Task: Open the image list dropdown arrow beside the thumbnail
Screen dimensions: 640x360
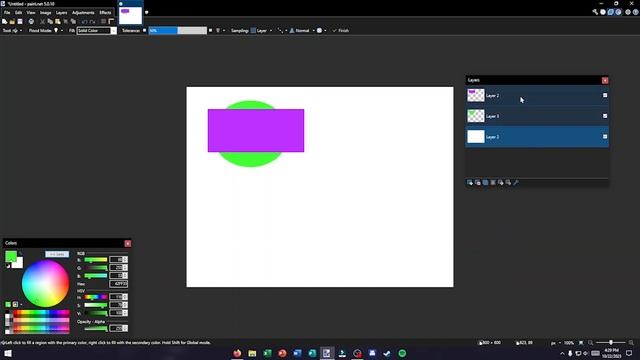Action: point(147,12)
